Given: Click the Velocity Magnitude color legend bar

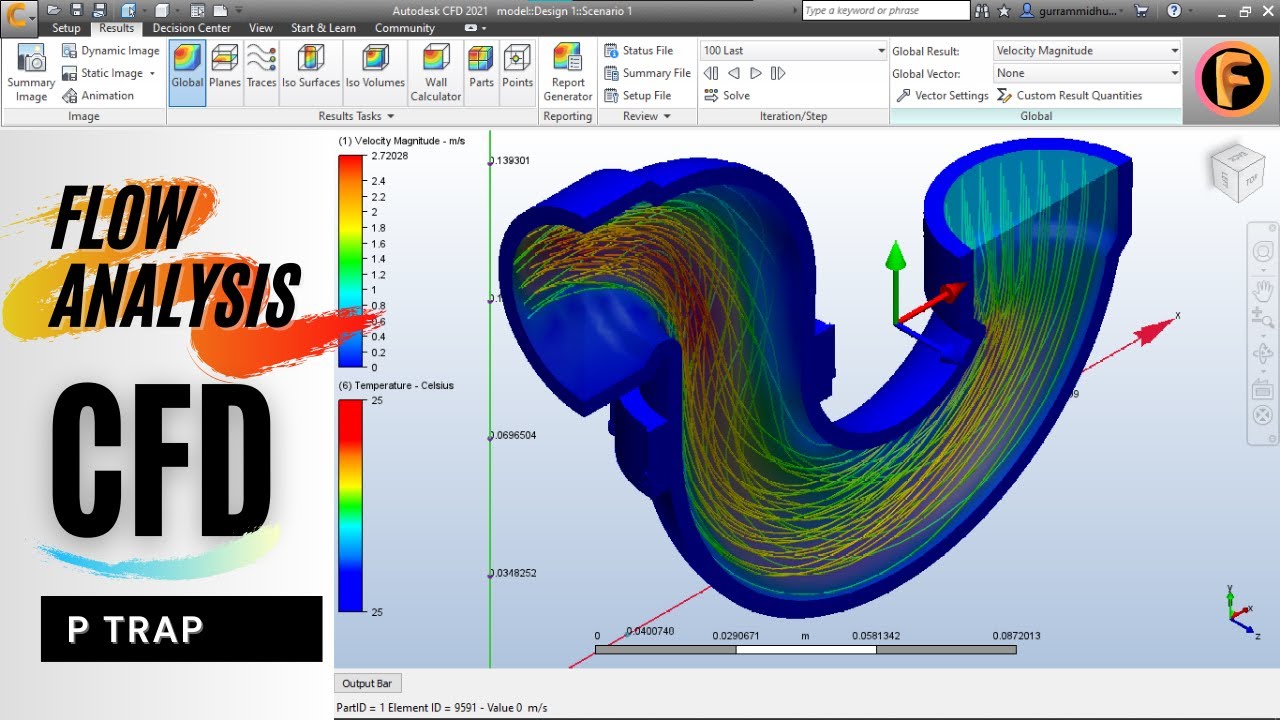Looking at the screenshot, I should (352, 261).
